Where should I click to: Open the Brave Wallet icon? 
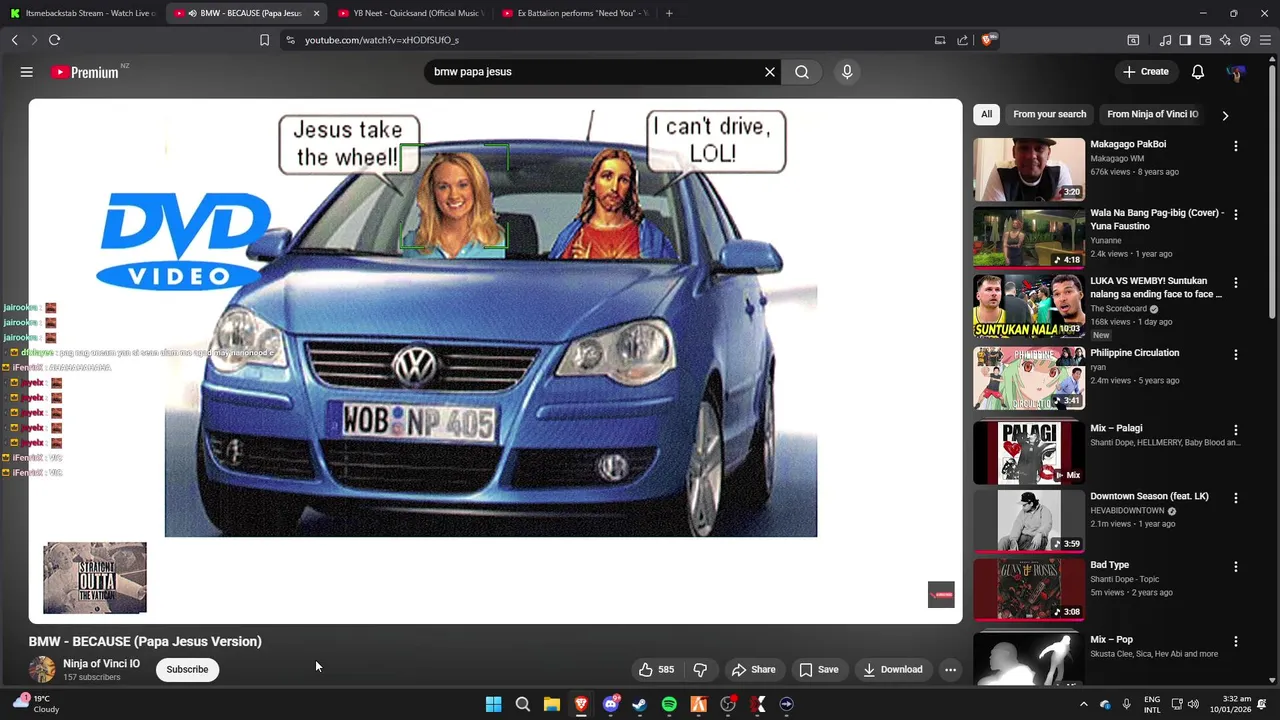[x=1205, y=40]
